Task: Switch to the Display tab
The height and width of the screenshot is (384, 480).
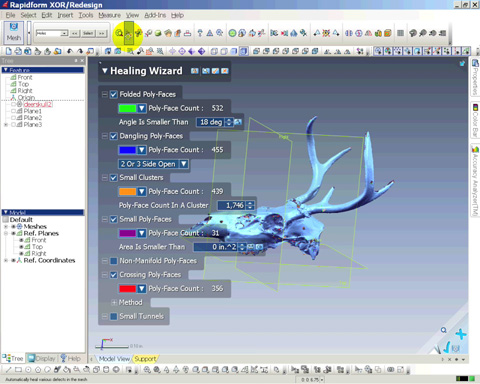Action: click(42, 358)
